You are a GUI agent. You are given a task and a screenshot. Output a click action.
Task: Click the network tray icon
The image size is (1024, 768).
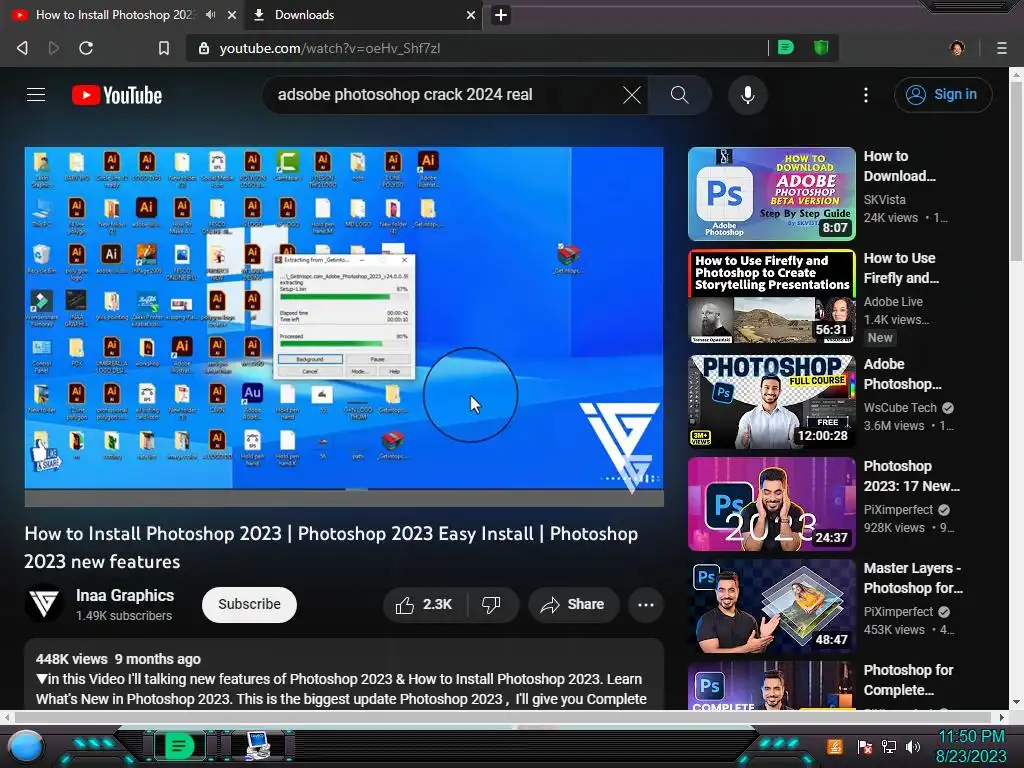(x=889, y=746)
